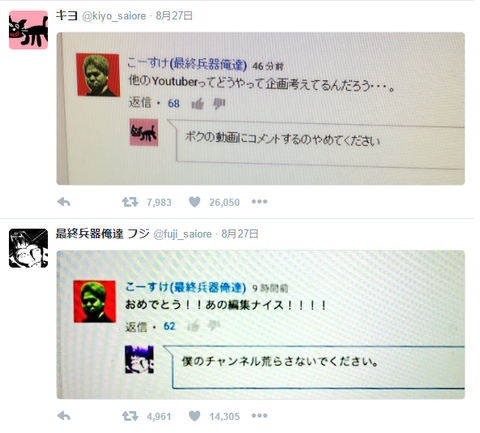Open the @fuji_saiore handle link
The image size is (480, 433).
(x=182, y=234)
